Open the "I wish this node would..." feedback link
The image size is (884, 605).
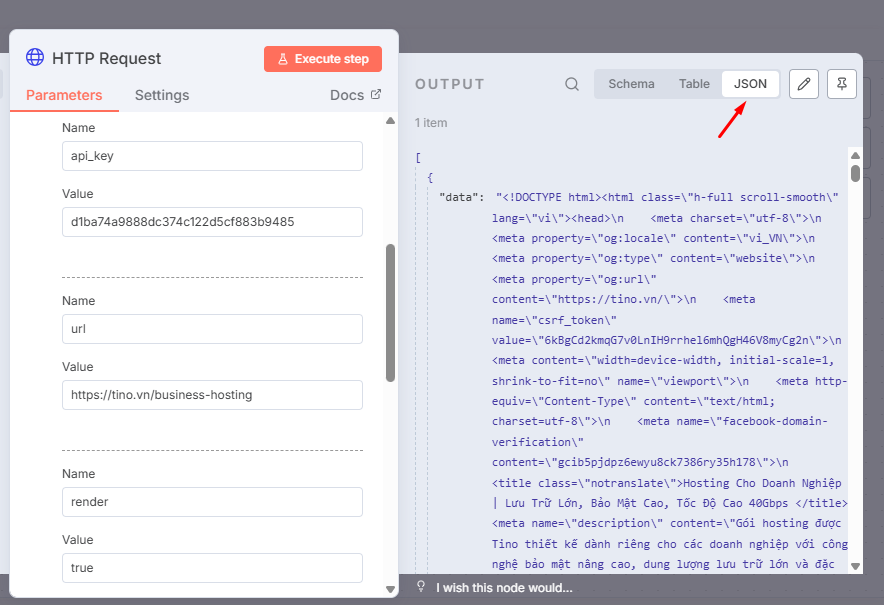tap(504, 587)
